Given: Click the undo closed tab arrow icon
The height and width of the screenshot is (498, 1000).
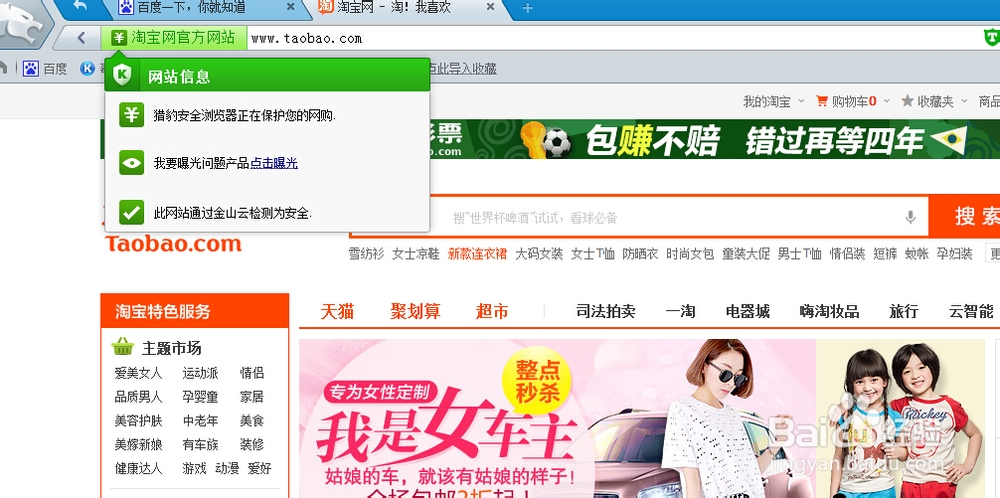Looking at the screenshot, I should coord(80,7).
